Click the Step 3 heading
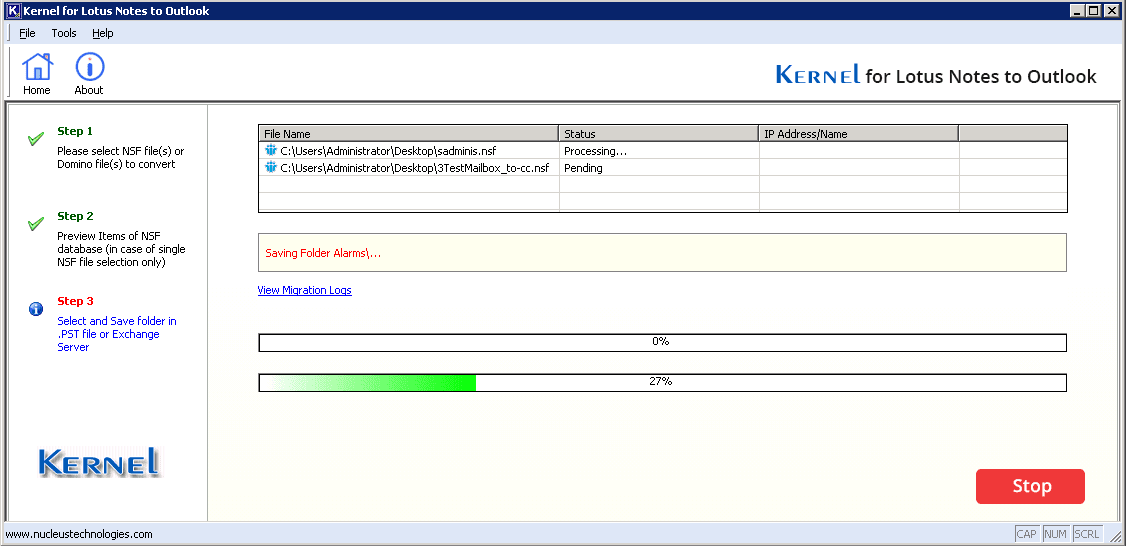This screenshot has height=546, width=1126. point(75,301)
